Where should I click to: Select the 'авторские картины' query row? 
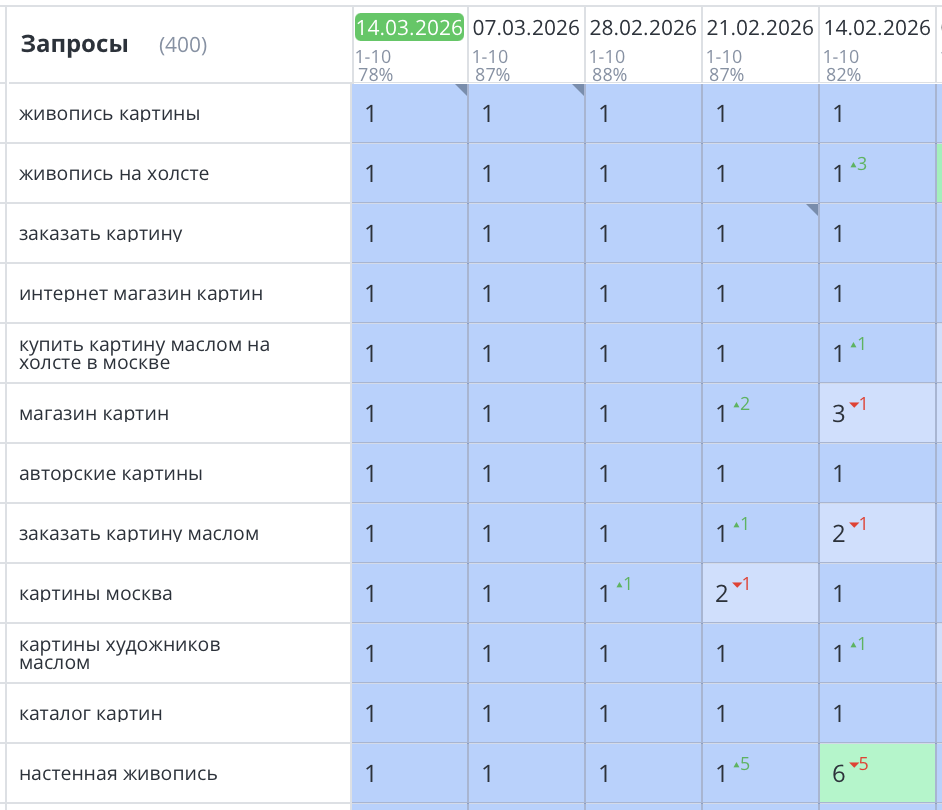point(110,474)
